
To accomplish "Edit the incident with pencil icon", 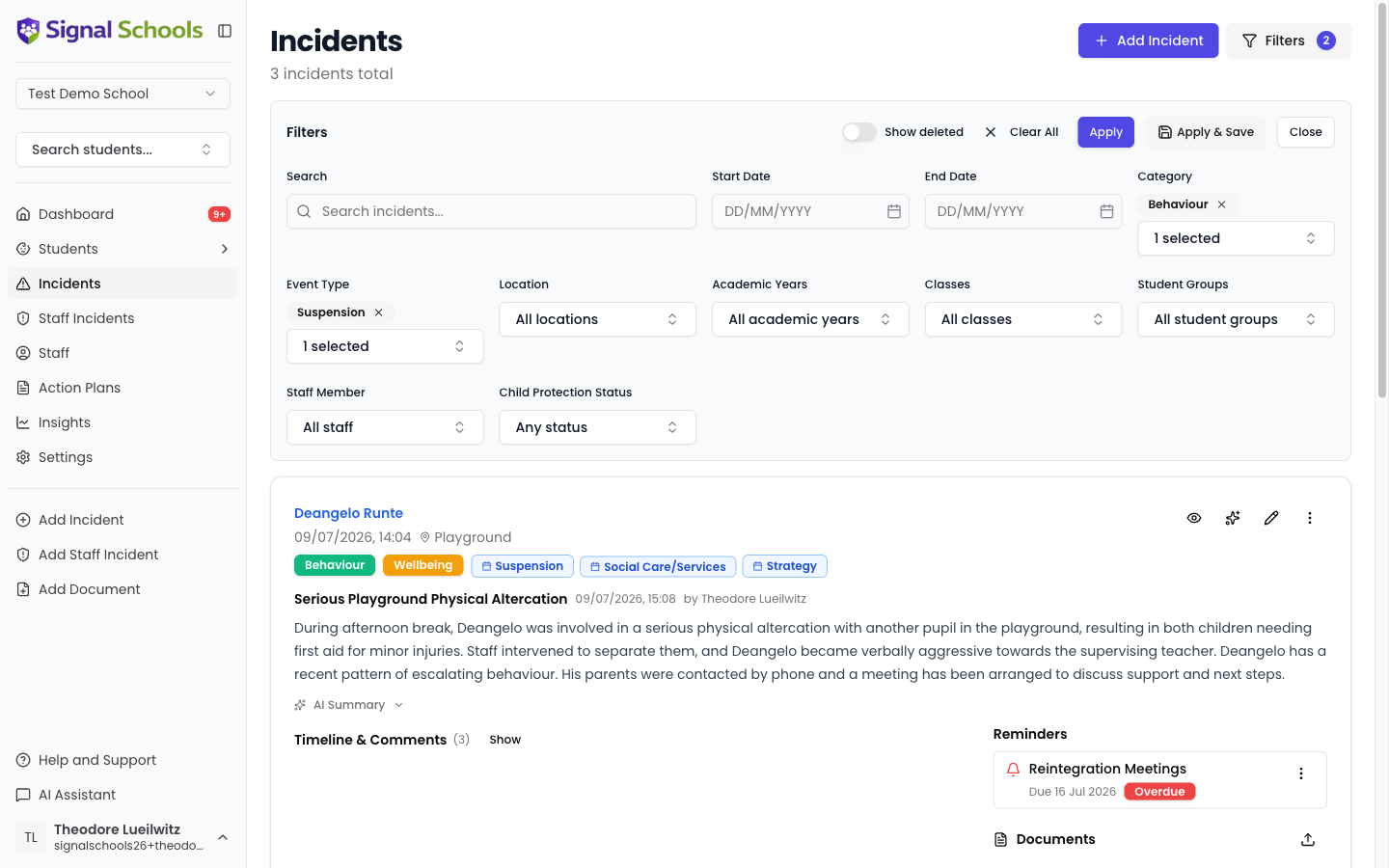I will (1271, 518).
